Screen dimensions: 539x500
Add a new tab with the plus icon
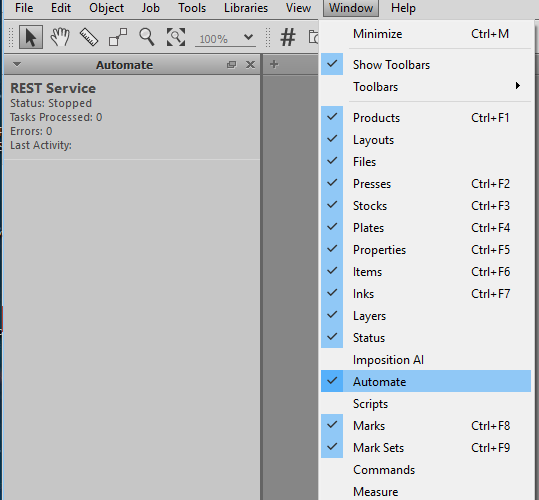274,64
